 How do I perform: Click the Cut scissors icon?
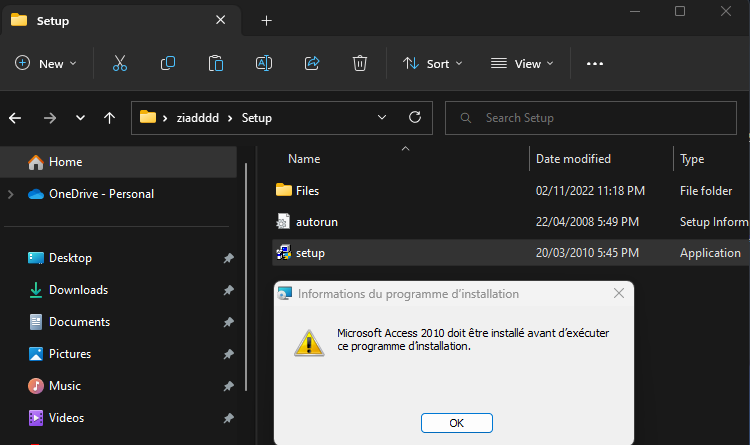click(x=120, y=63)
